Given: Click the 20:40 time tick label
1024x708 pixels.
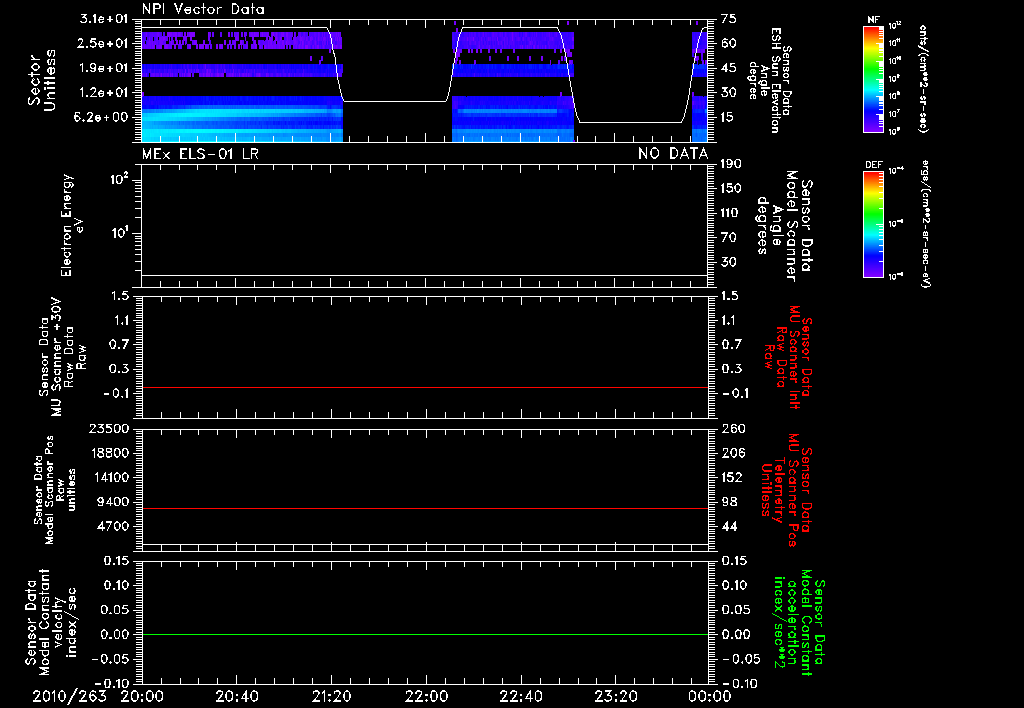Looking at the screenshot, I should tap(237, 696).
